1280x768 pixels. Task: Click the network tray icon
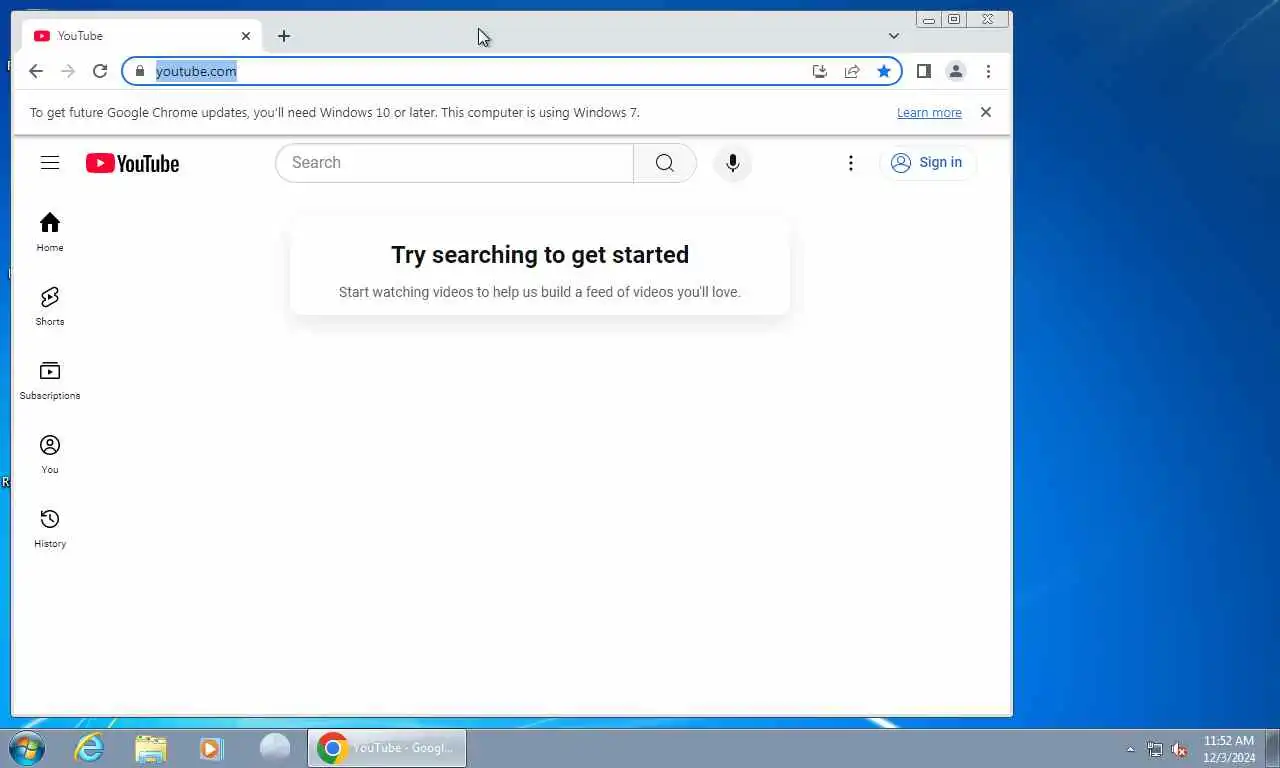pyautogui.click(x=1155, y=749)
